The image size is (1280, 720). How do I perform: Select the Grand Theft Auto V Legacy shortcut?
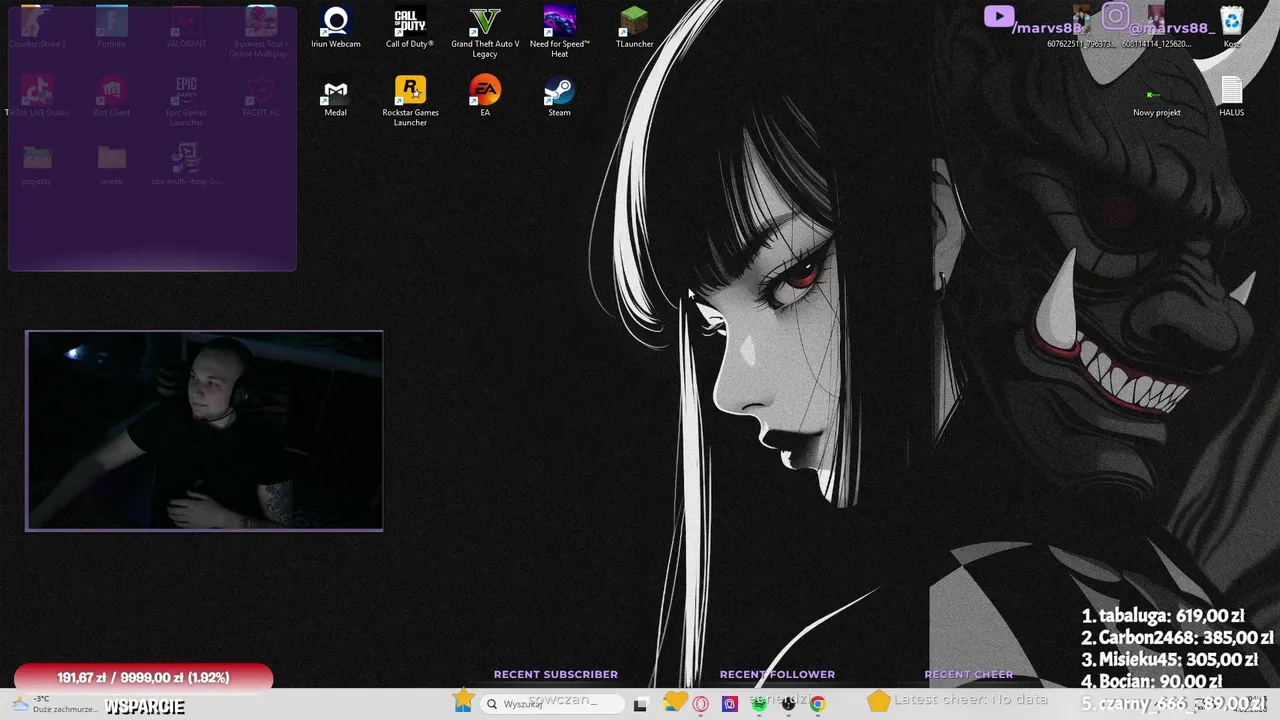[485, 32]
